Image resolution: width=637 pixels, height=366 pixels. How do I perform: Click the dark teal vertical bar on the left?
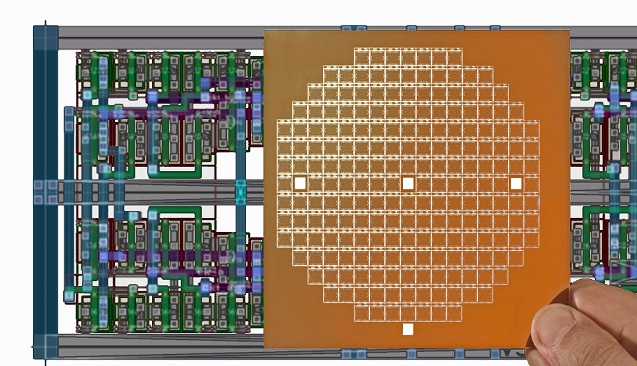[46, 192]
